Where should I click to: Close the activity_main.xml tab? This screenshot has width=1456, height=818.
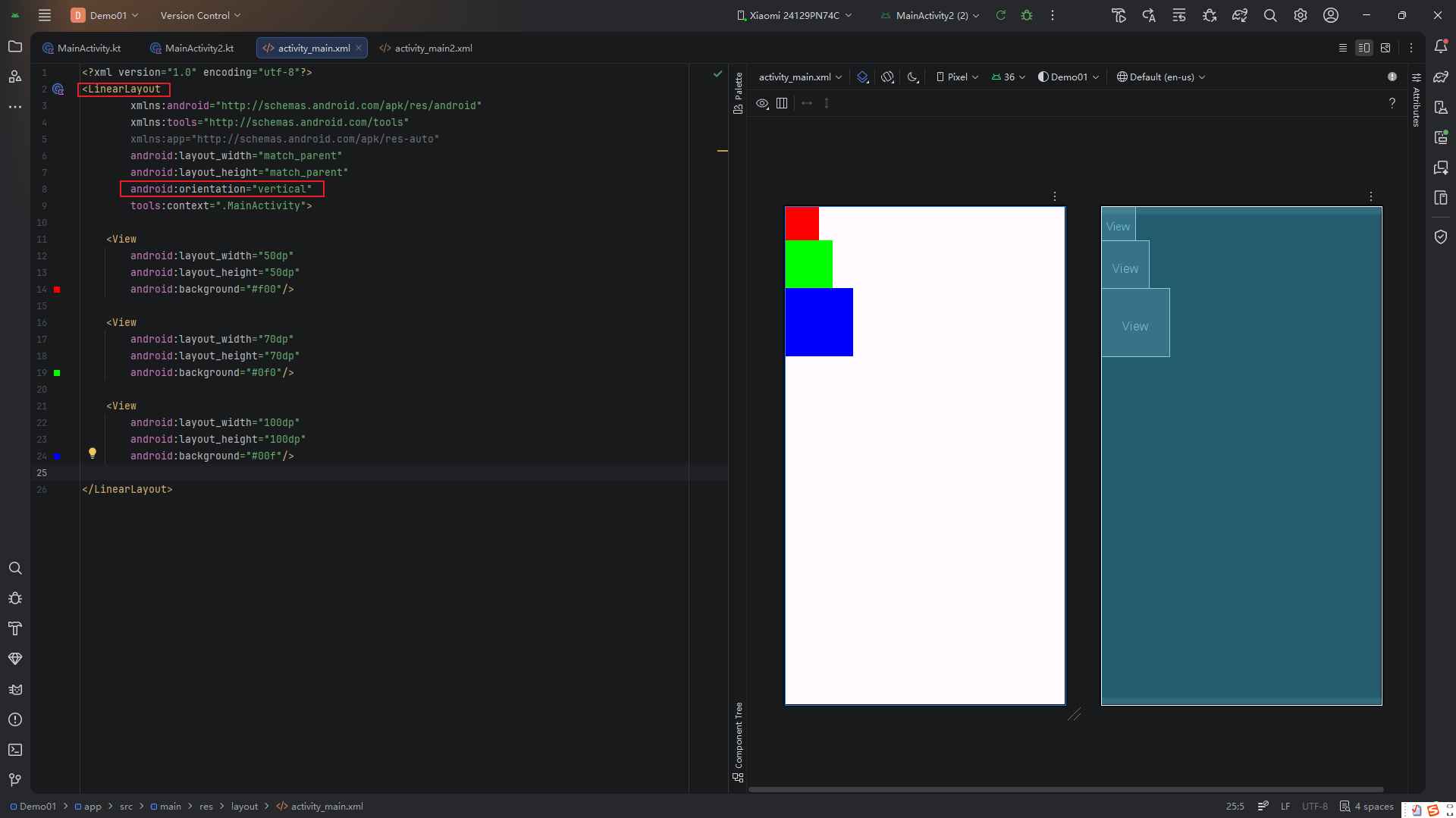click(359, 48)
